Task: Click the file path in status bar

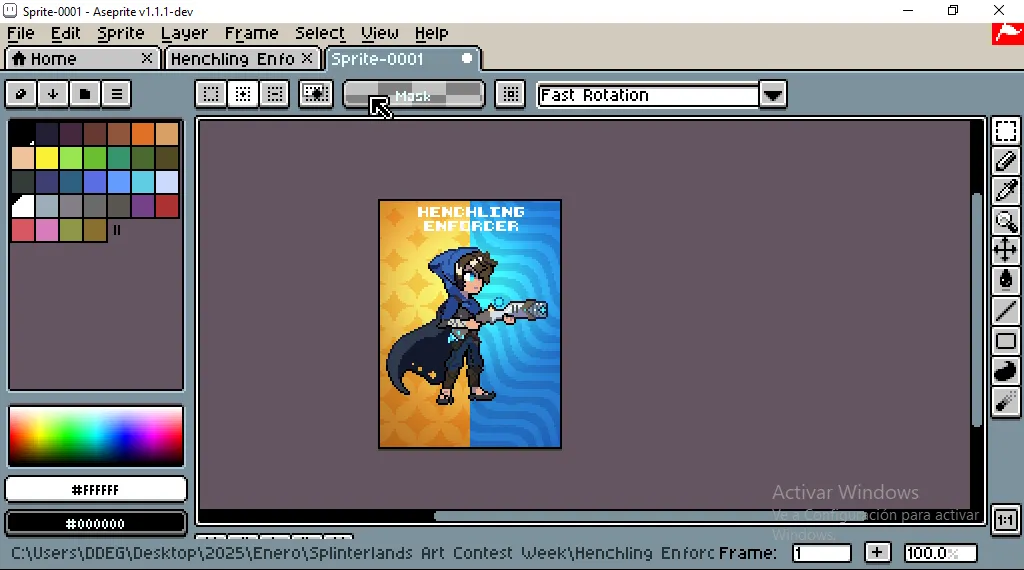Action: click(362, 553)
